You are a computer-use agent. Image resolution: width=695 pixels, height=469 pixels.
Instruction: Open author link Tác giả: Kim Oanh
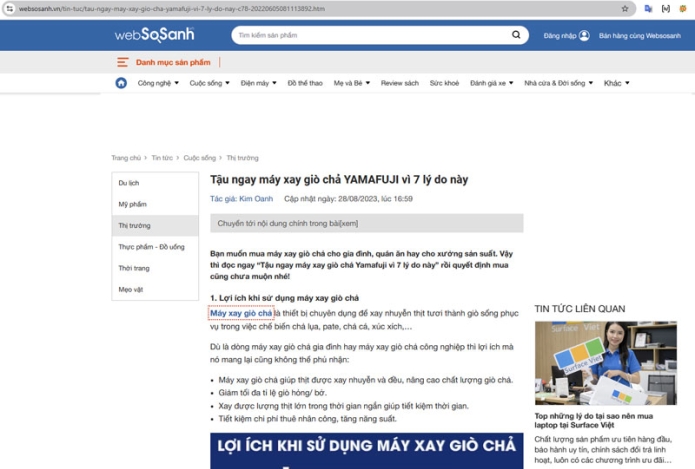pyautogui.click(x=242, y=199)
